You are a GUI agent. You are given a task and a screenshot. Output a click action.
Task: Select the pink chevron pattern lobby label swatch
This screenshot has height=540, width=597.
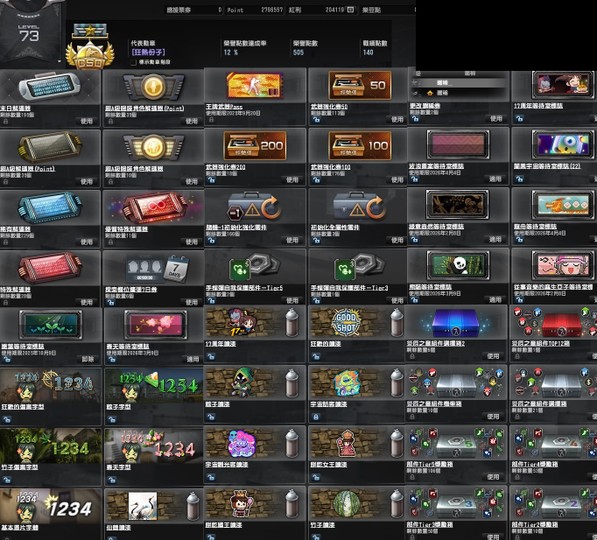[x=457, y=144]
